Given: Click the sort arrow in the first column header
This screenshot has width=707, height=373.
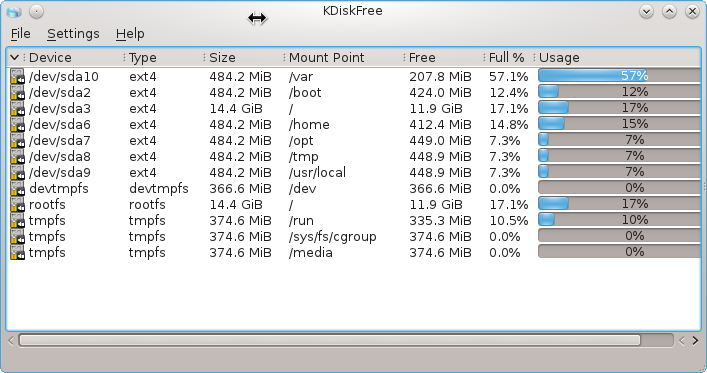Looking at the screenshot, I should pos(14,57).
